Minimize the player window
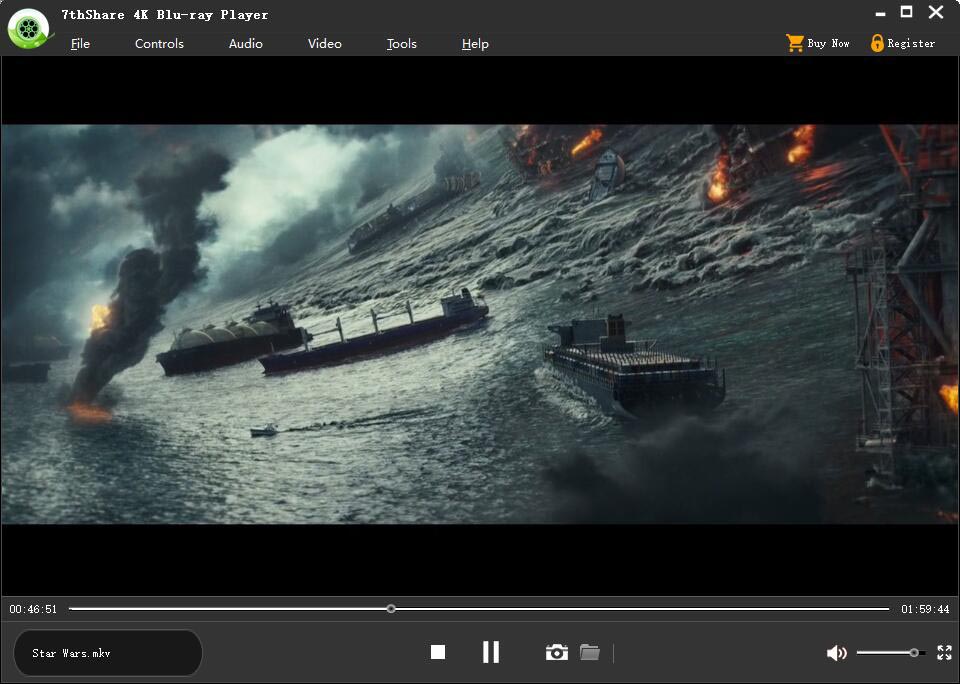 880,13
